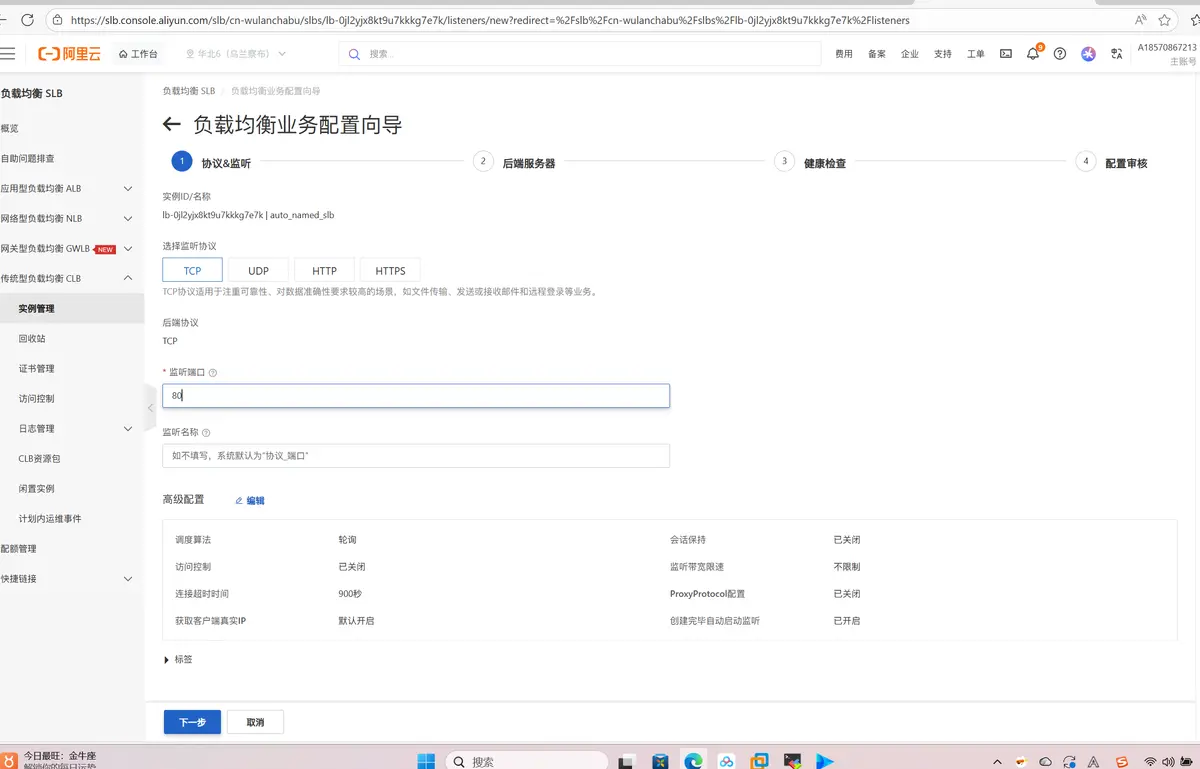Select UDP listener protocol
Image resolution: width=1200 pixels, height=769 pixels.
[258, 271]
